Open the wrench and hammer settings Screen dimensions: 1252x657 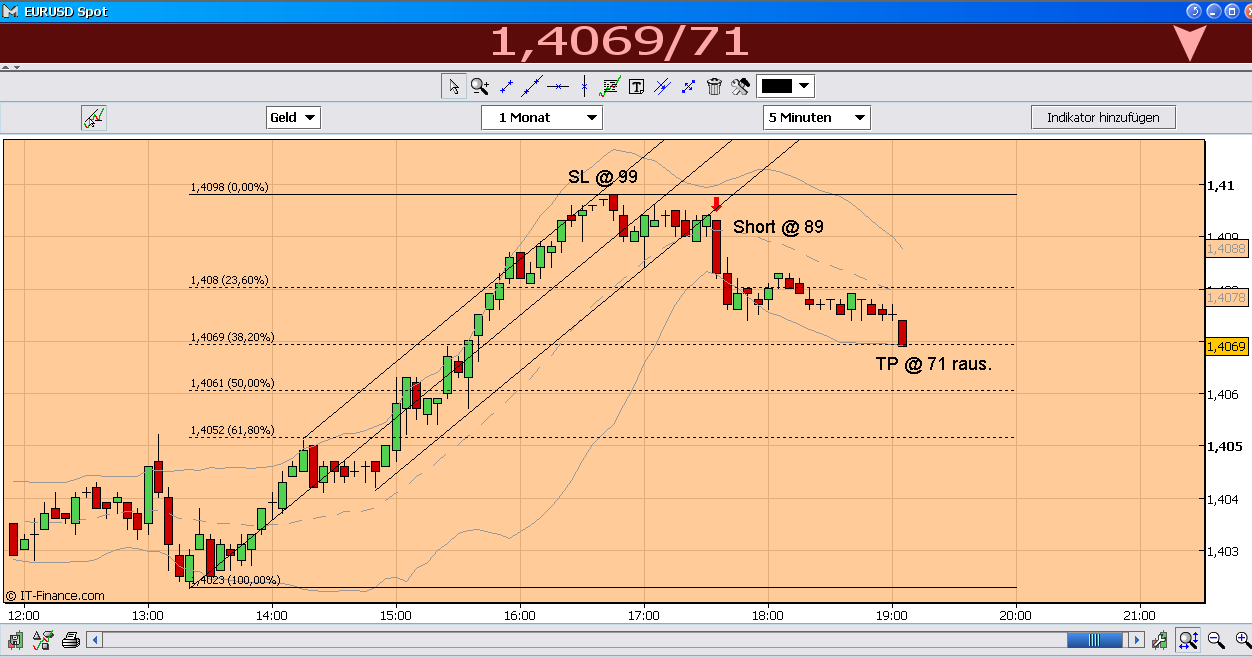740,86
